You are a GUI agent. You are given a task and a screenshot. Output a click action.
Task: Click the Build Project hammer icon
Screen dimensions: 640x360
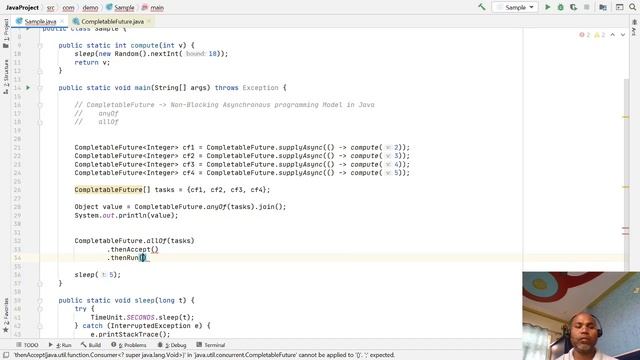pos(482,7)
